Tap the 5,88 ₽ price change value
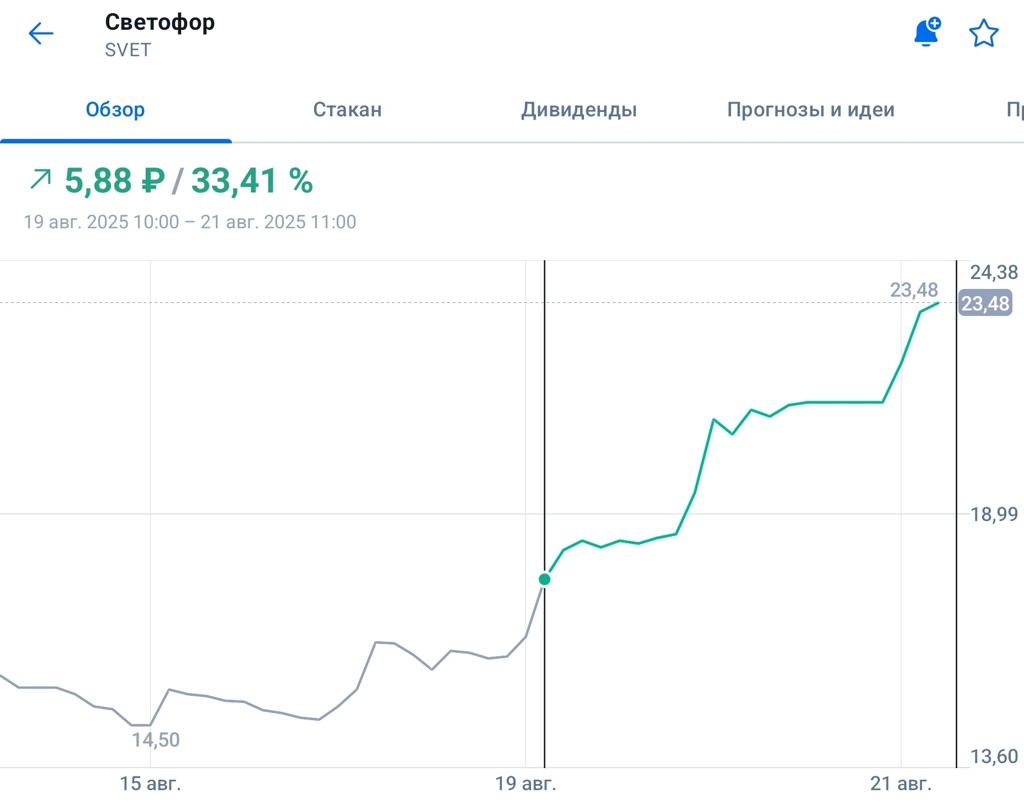The image size is (1024, 810). [114, 181]
